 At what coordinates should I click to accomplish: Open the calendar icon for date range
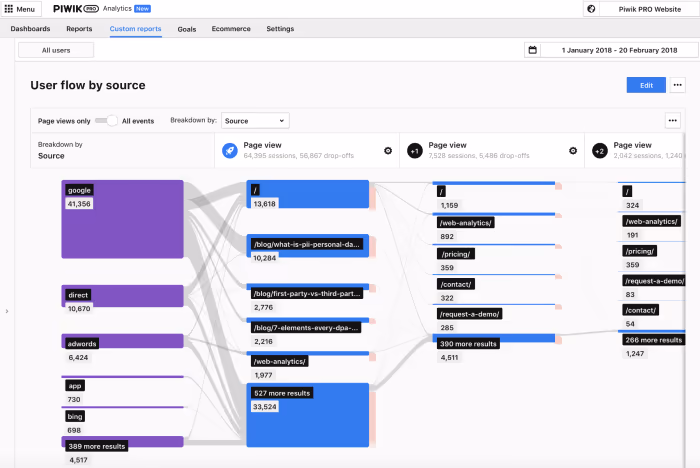(533, 50)
